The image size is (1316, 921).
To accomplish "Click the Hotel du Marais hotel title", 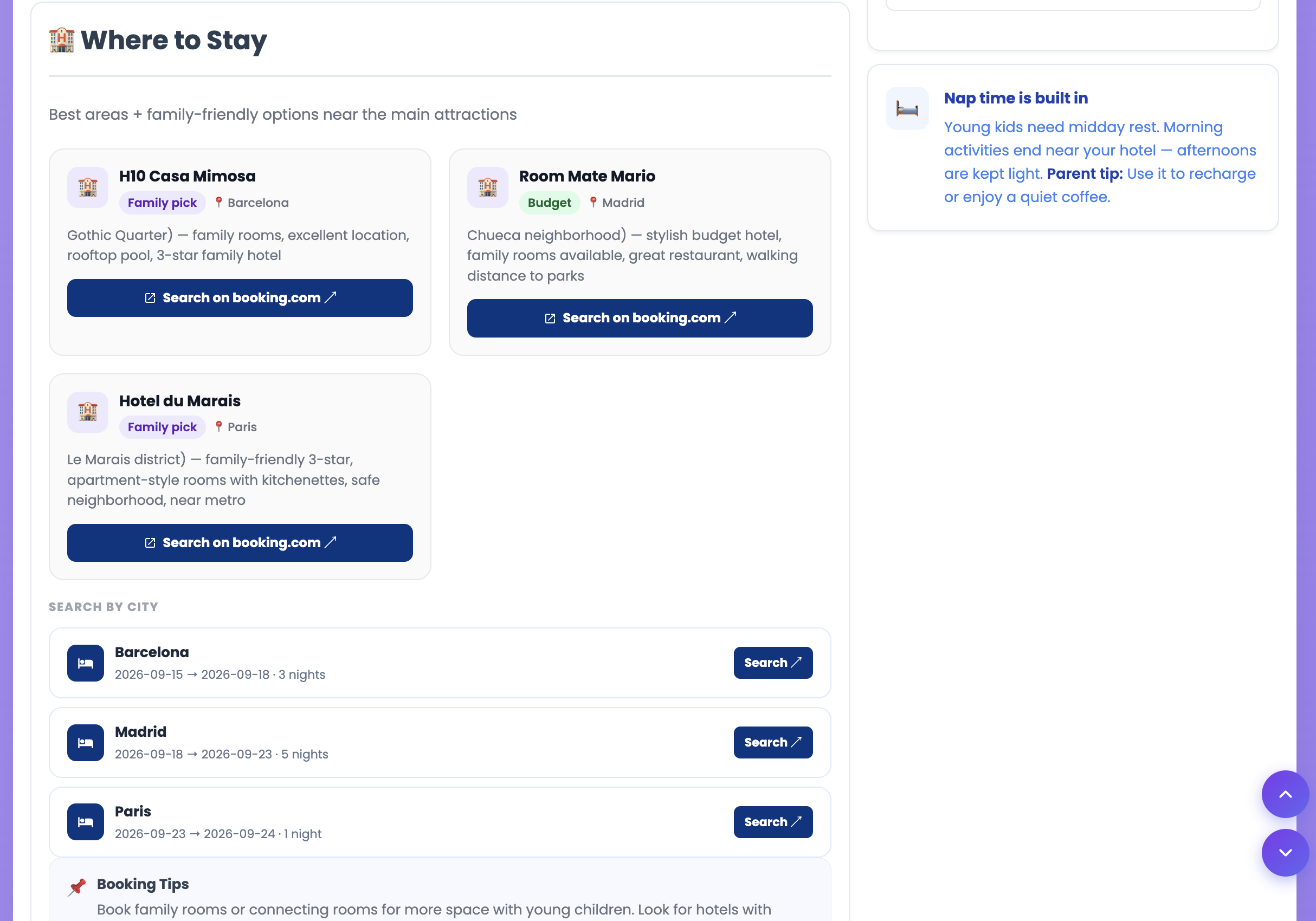I will click(180, 401).
